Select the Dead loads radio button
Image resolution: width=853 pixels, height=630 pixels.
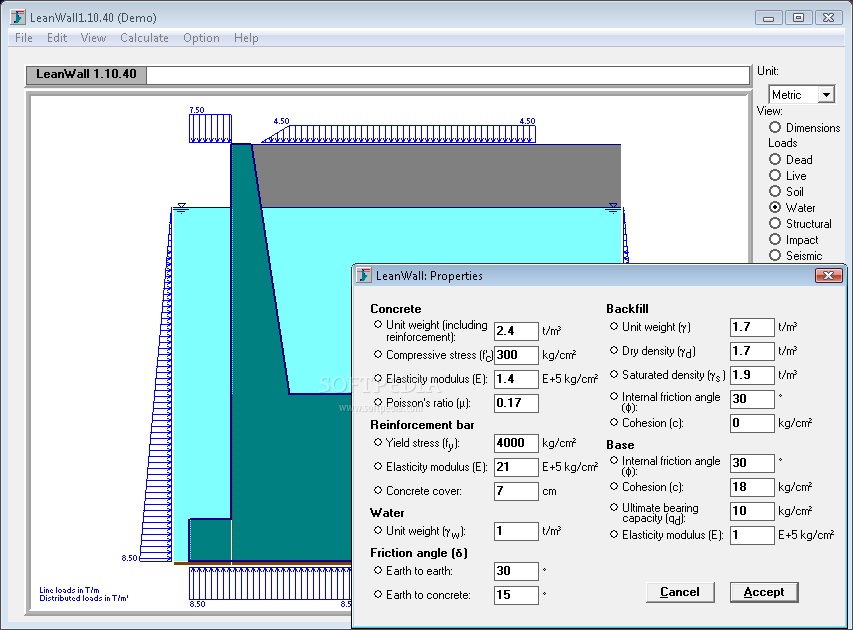[x=775, y=159]
